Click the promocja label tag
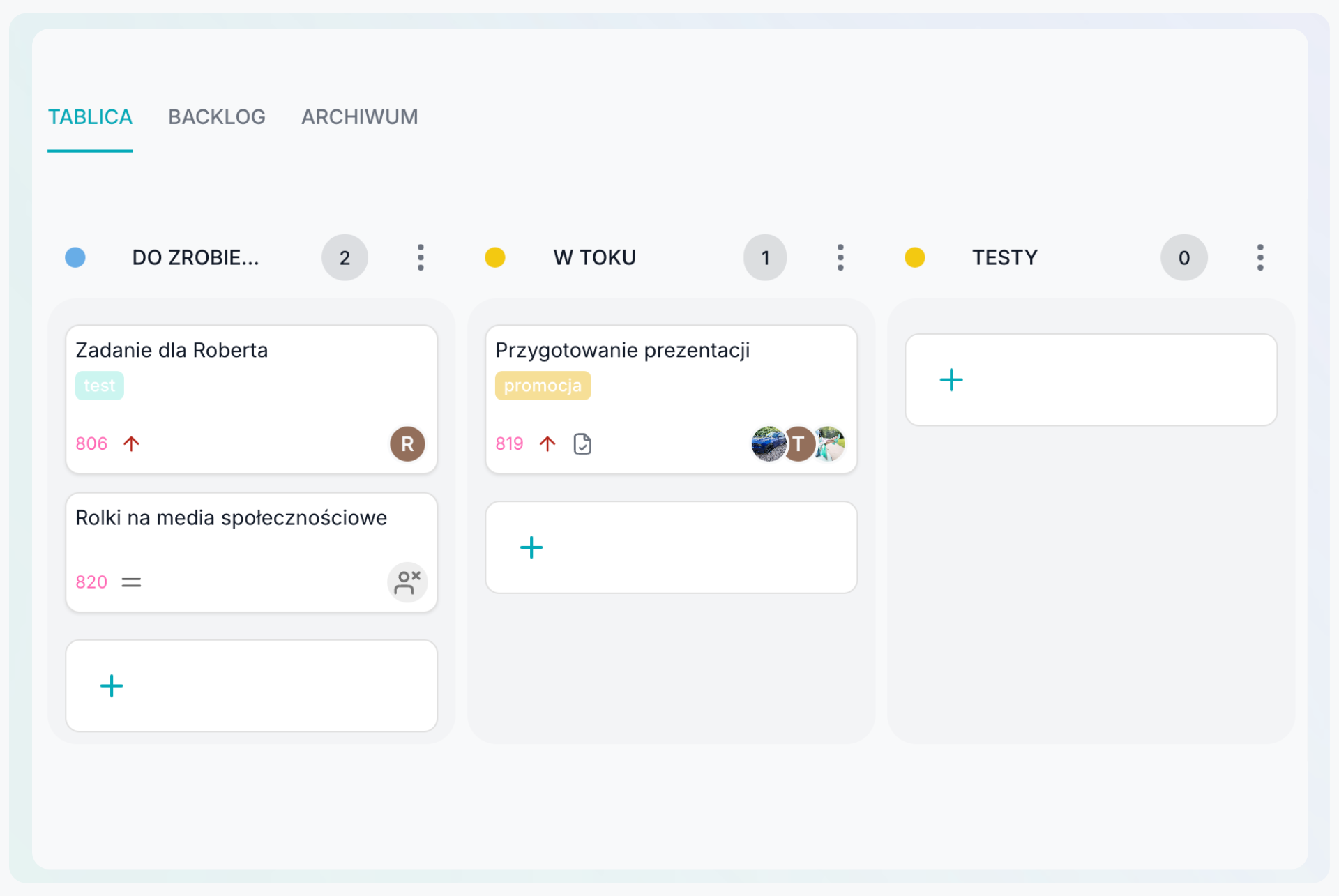The image size is (1339, 896). 543,386
